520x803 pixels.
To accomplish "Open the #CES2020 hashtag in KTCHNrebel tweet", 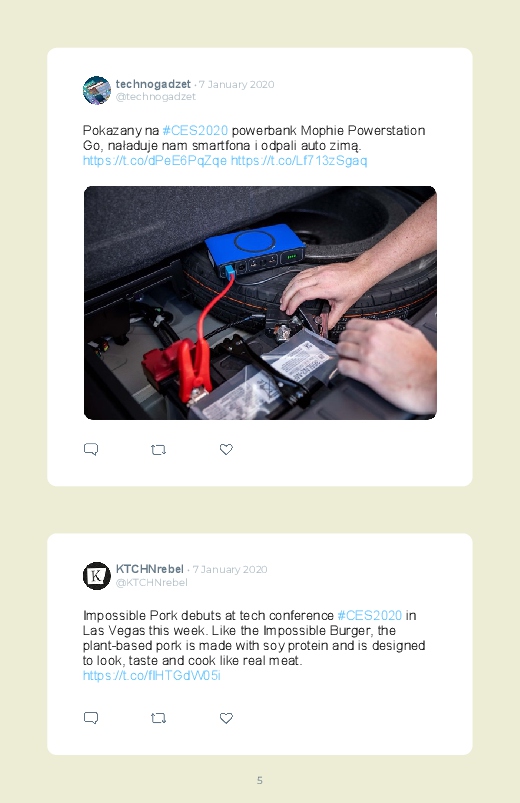I will pos(370,615).
